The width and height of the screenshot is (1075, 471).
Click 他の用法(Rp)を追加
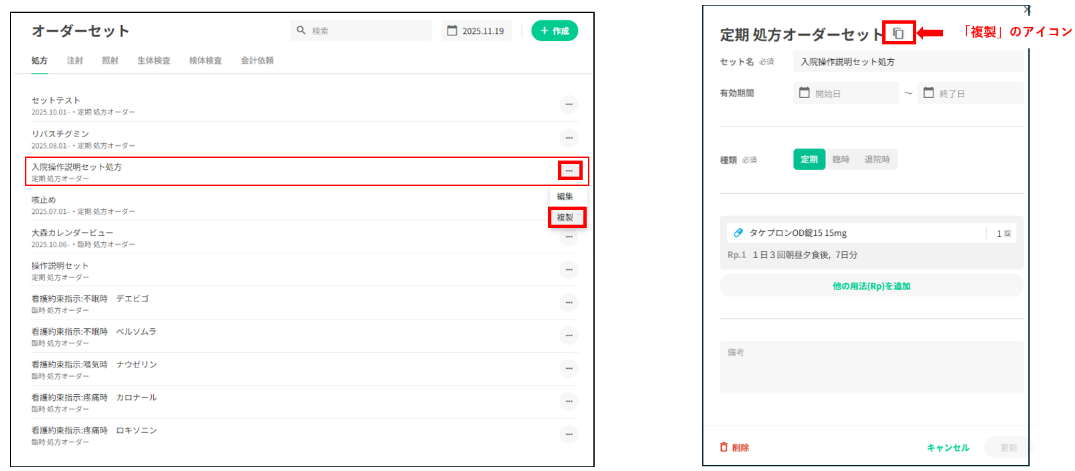tap(871, 286)
